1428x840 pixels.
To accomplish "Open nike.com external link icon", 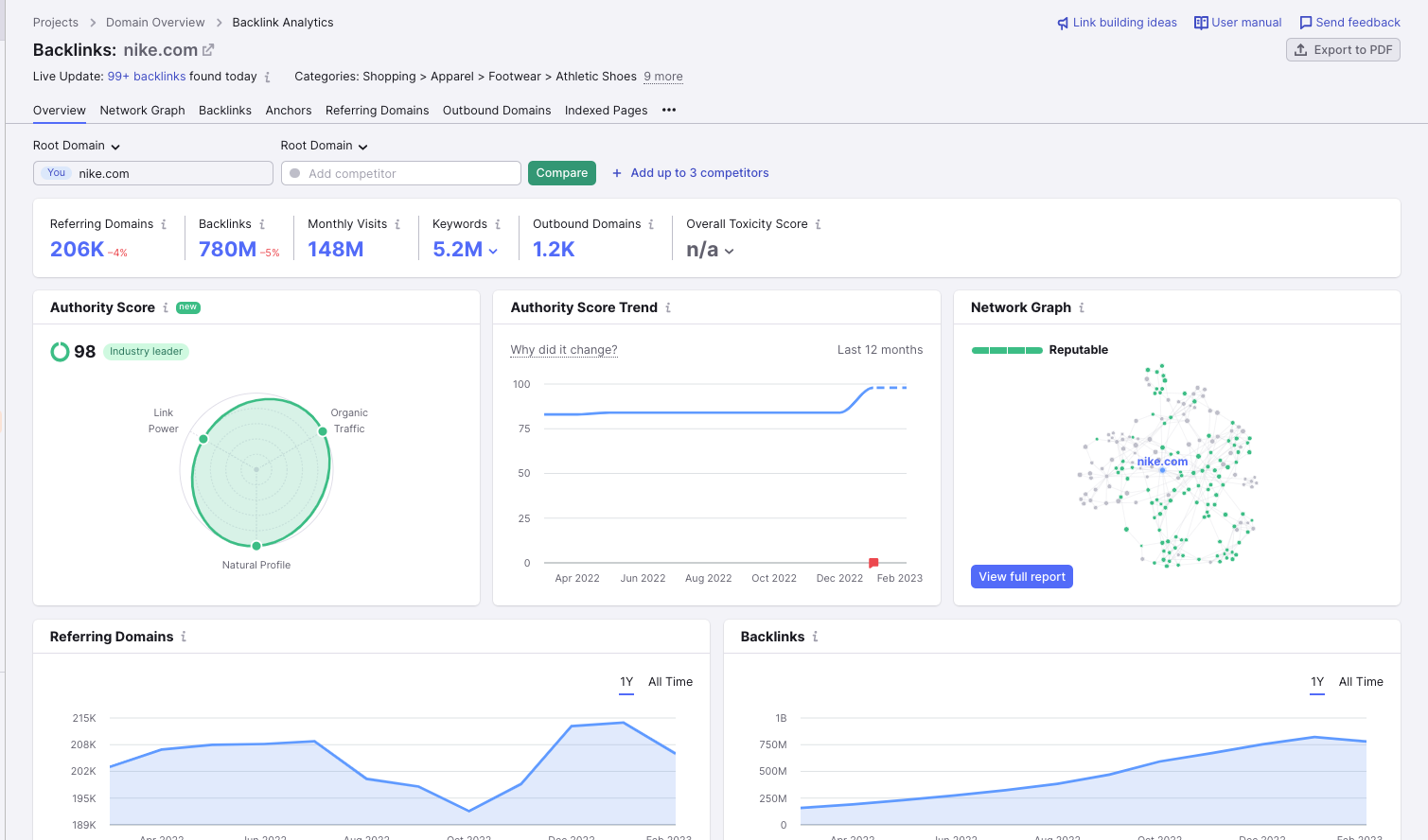I will click(x=208, y=50).
